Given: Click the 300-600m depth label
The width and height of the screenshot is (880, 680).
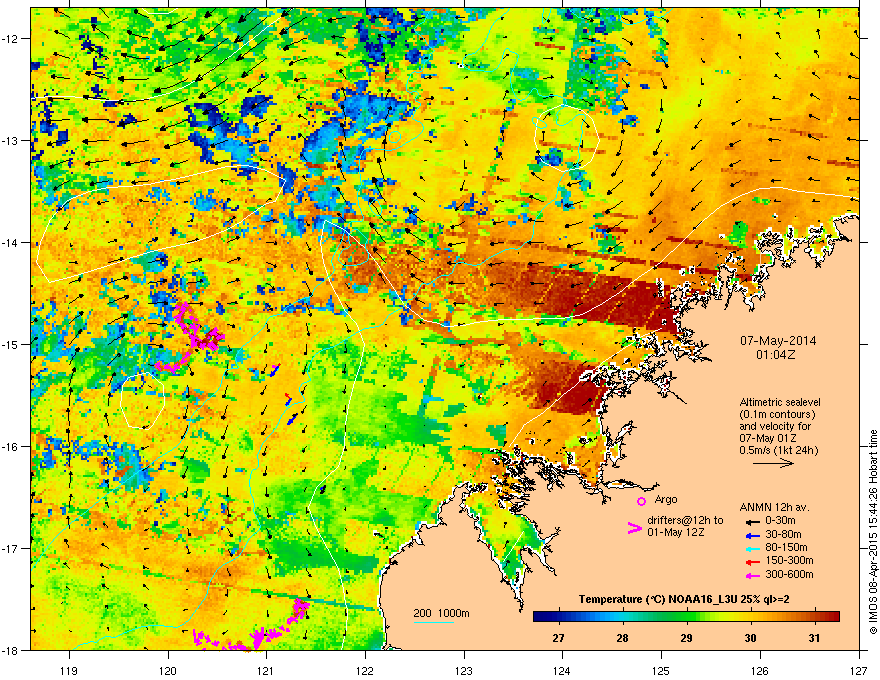Looking at the screenshot, I should pyautogui.click(x=789, y=574).
